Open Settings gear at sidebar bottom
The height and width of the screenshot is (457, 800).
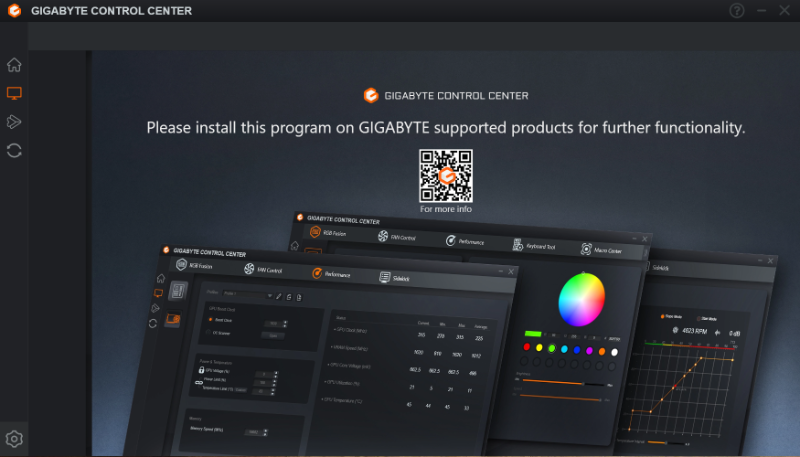click(x=14, y=439)
